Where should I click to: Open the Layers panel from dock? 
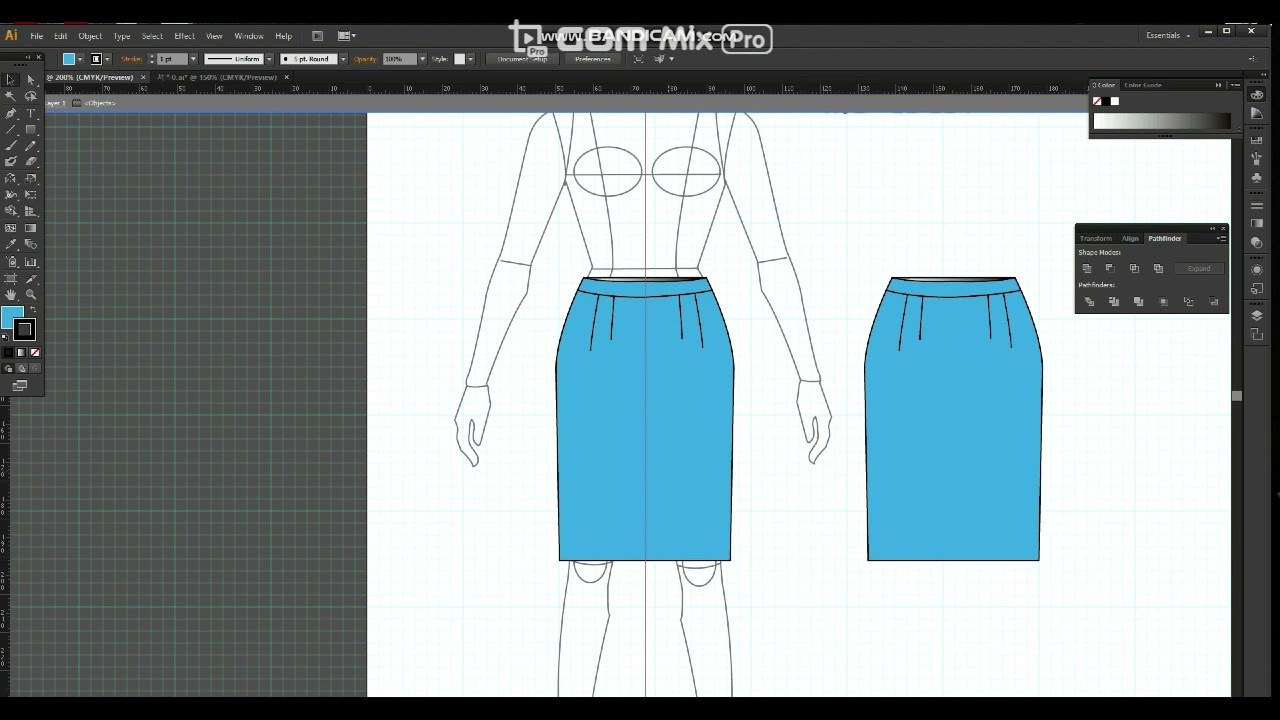pyautogui.click(x=1257, y=316)
